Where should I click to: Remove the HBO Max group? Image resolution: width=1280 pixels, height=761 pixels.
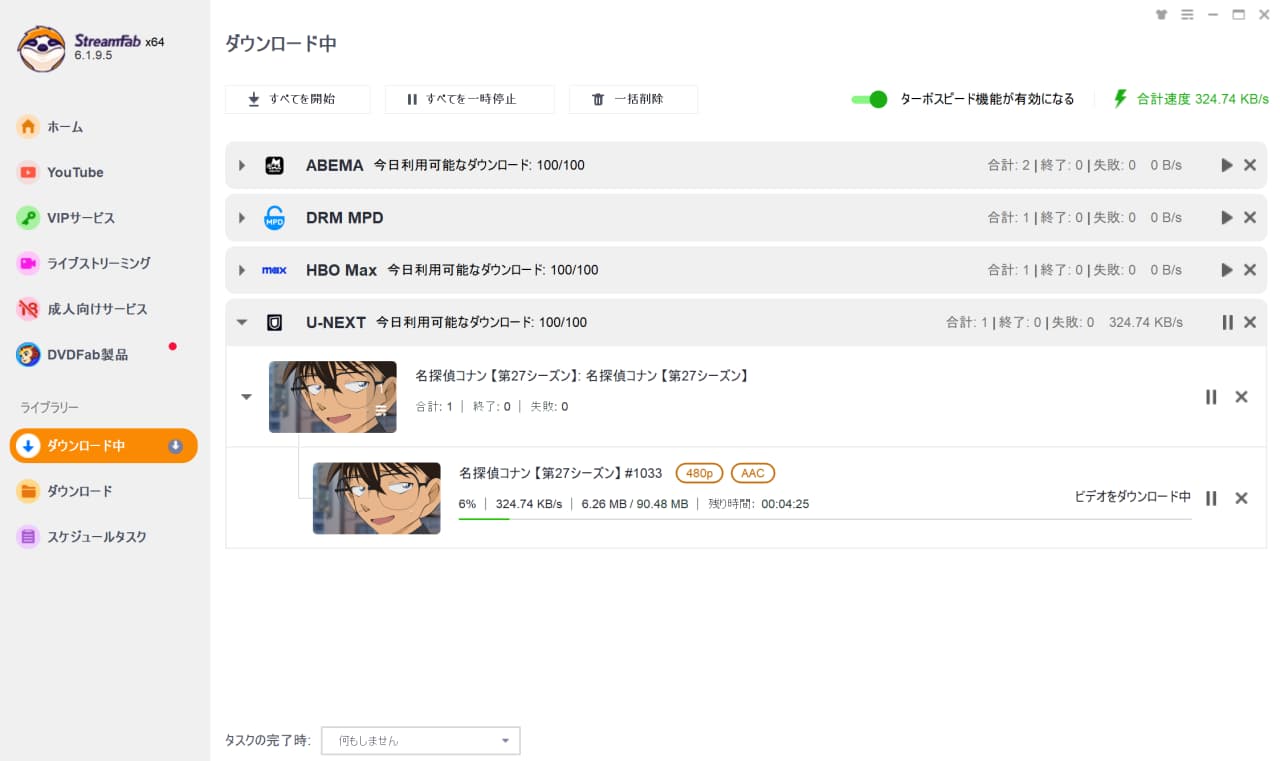pos(1250,270)
